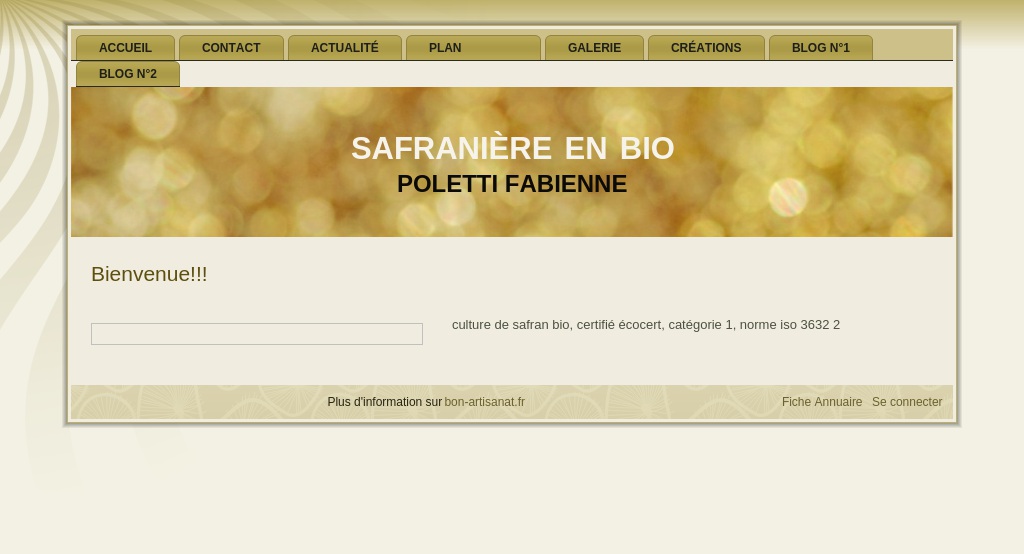Click Se connecter to log in
The image size is (1024, 554).
pyautogui.click(x=907, y=402)
